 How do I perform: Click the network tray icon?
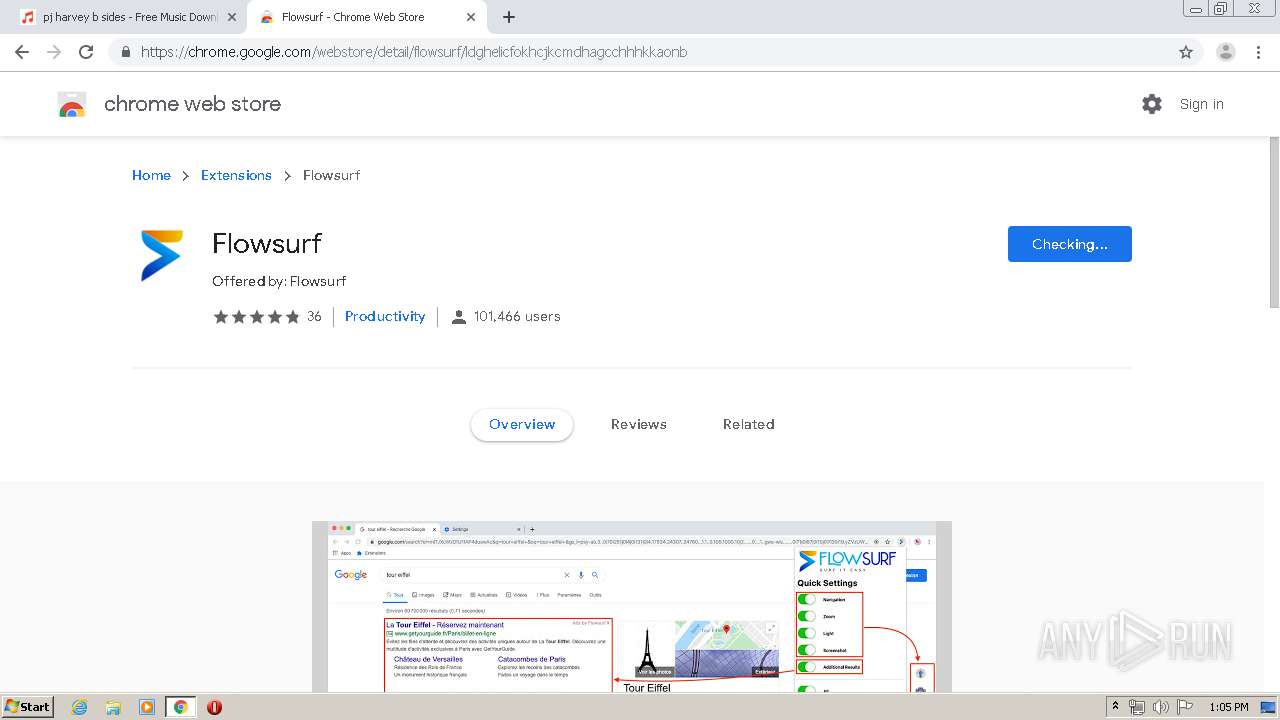coord(1137,707)
